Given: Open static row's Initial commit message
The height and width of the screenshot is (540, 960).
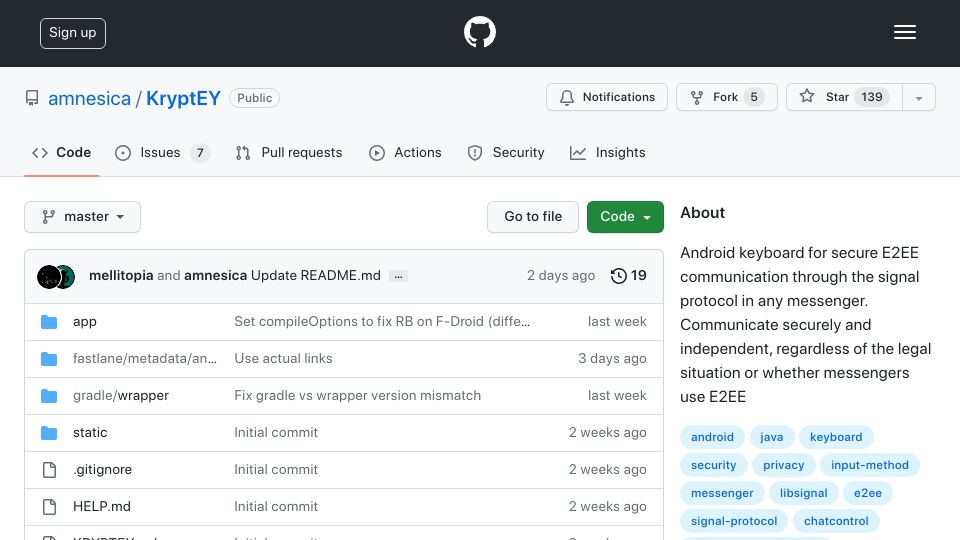Looking at the screenshot, I should point(276,432).
